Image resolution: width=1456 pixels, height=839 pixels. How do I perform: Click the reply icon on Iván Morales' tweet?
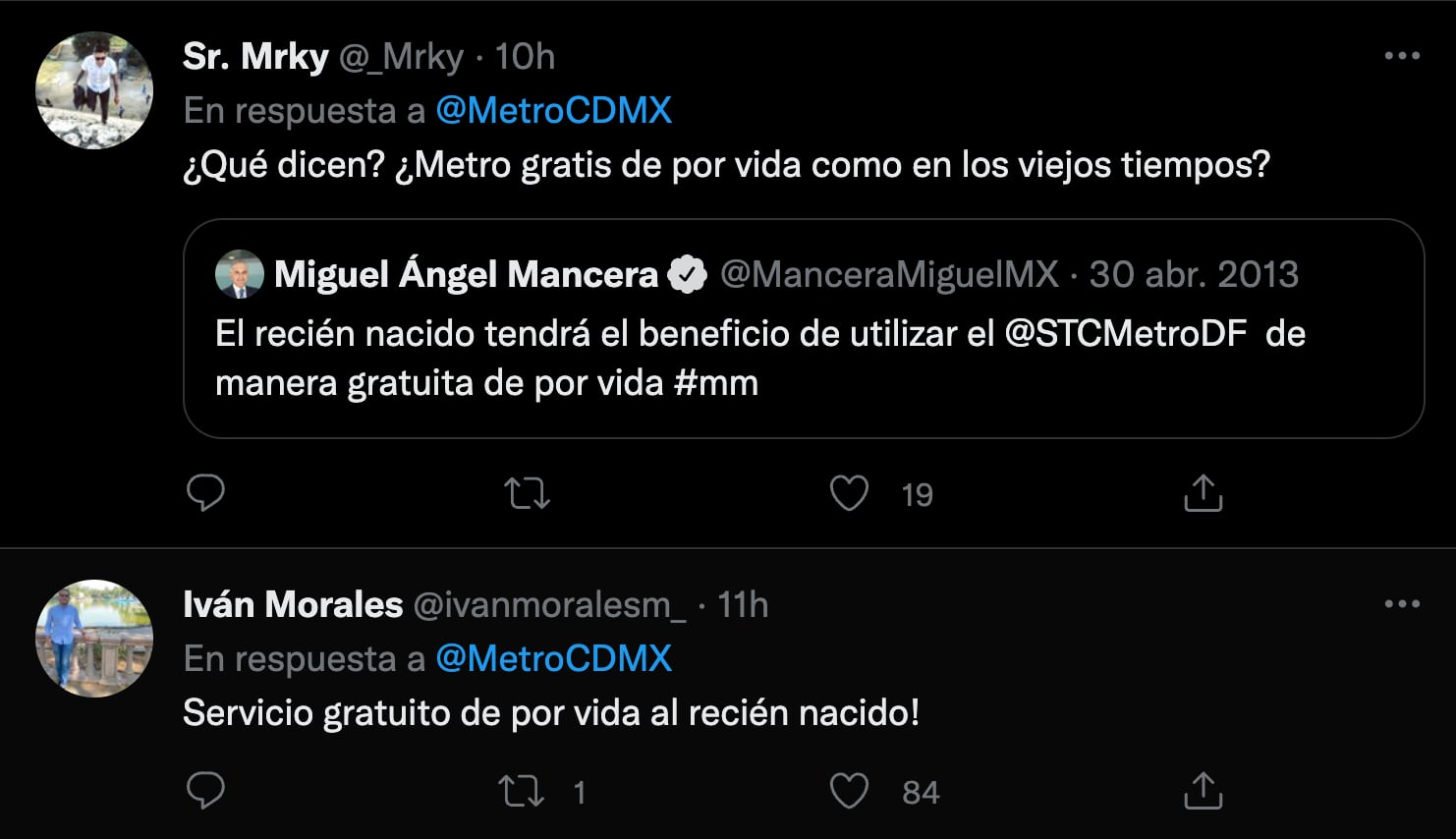tap(205, 791)
